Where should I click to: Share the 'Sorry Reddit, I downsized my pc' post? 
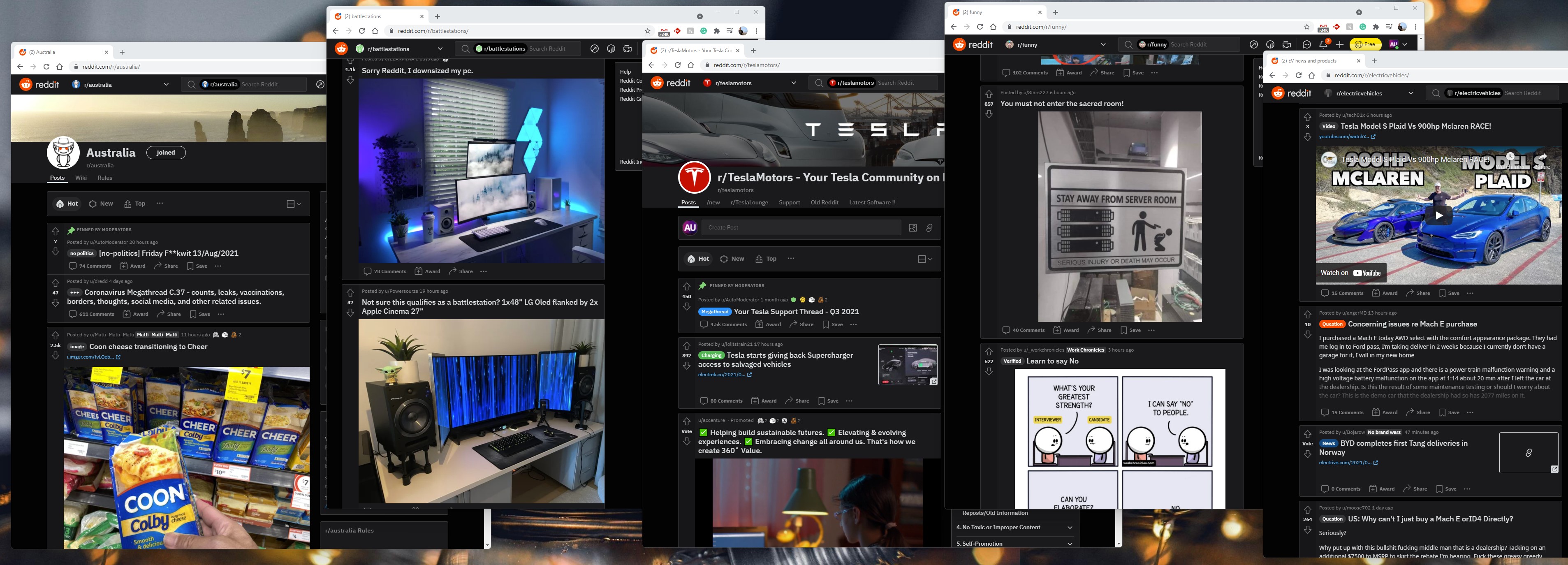(x=461, y=271)
